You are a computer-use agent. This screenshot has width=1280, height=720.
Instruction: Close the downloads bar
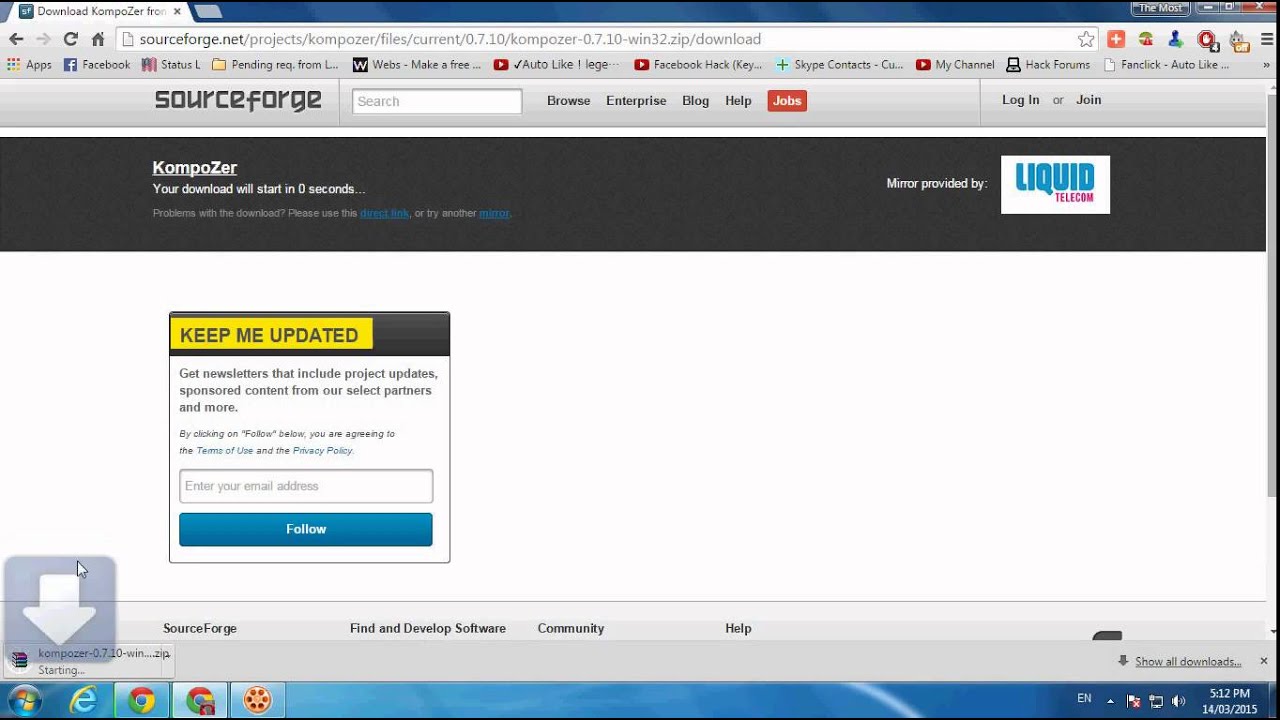tap(1263, 661)
